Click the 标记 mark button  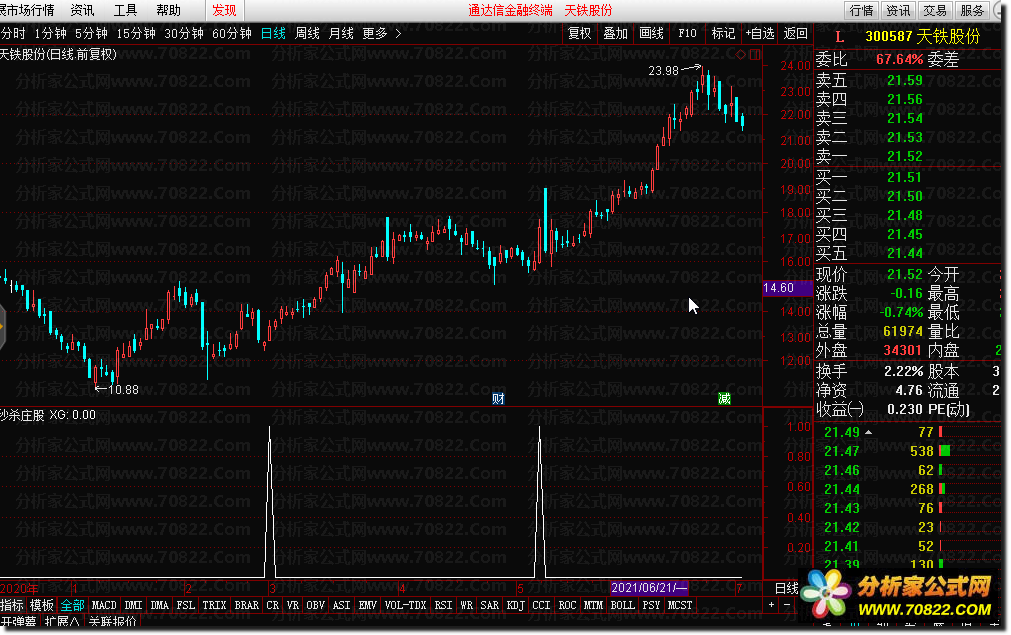point(723,34)
